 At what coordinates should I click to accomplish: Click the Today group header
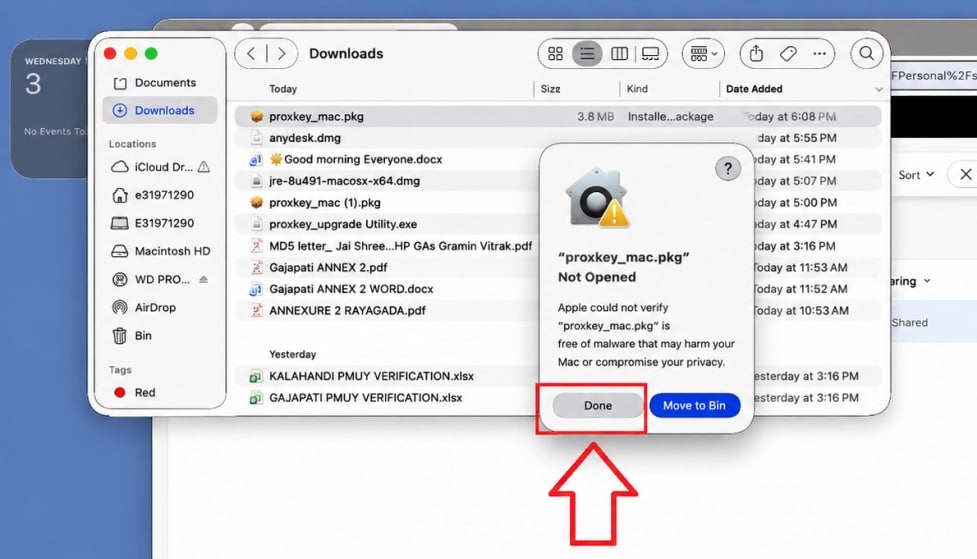tap(283, 88)
